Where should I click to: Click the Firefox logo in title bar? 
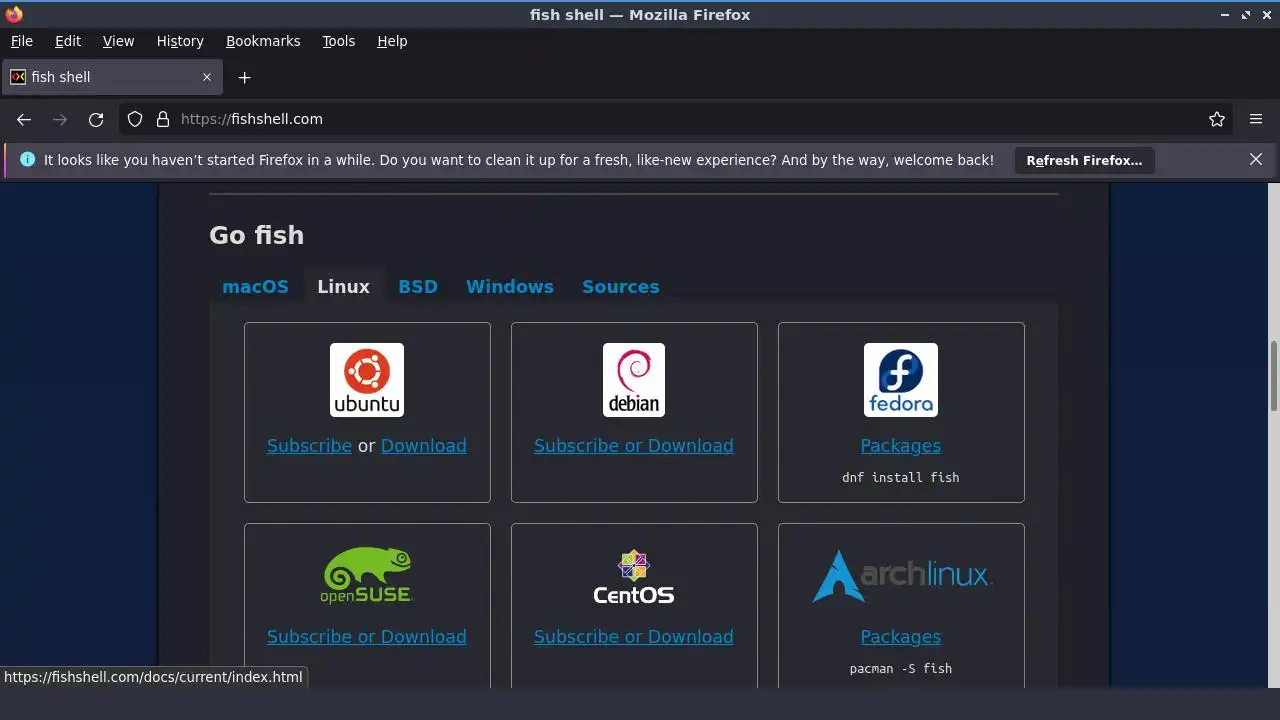(x=14, y=14)
